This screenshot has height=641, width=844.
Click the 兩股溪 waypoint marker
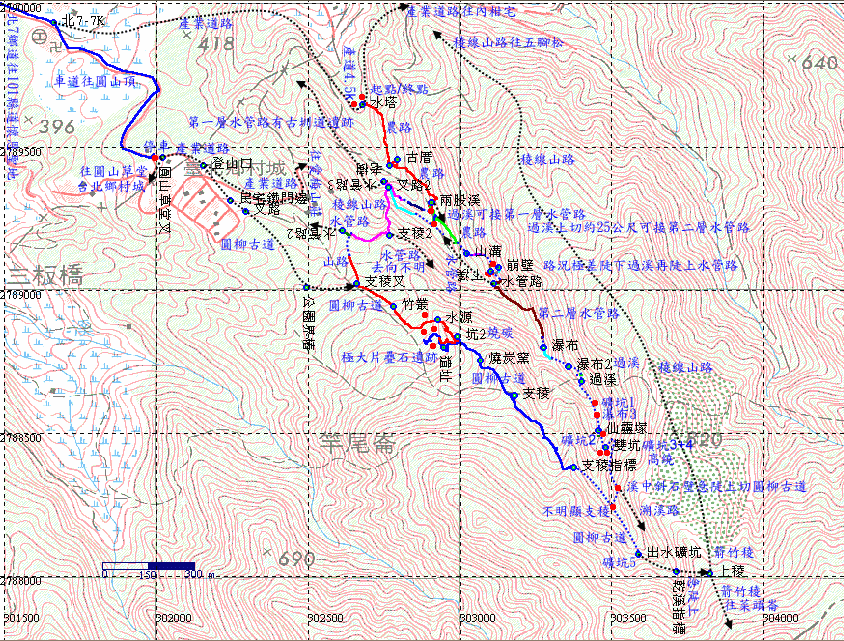(x=433, y=202)
